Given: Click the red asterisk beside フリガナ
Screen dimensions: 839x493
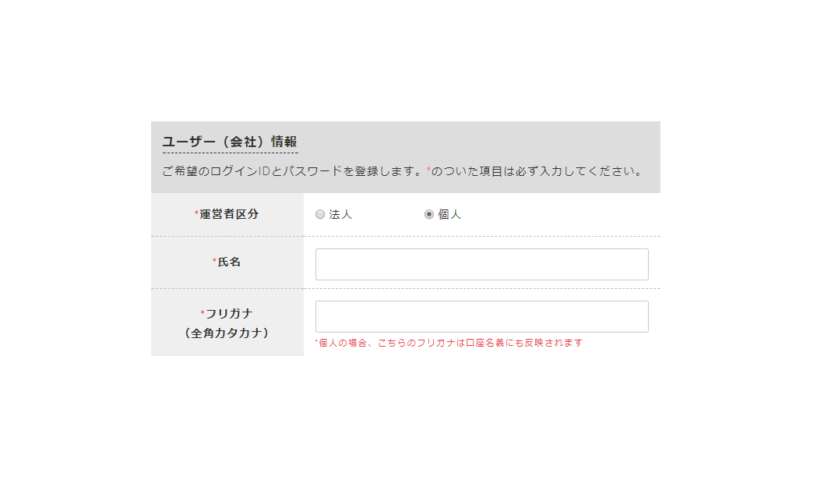Looking at the screenshot, I should tap(202, 313).
